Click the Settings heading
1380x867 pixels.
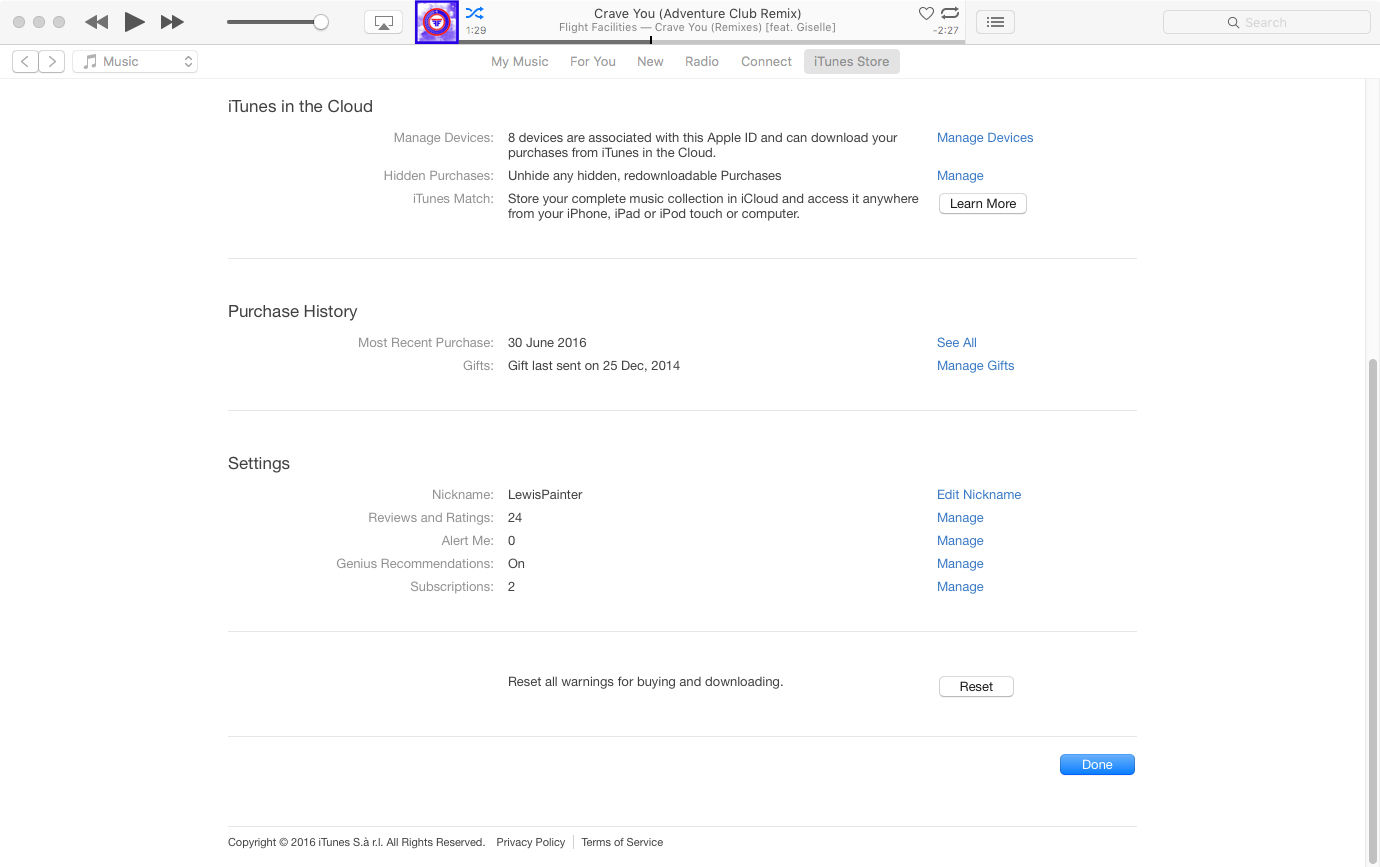(x=259, y=464)
